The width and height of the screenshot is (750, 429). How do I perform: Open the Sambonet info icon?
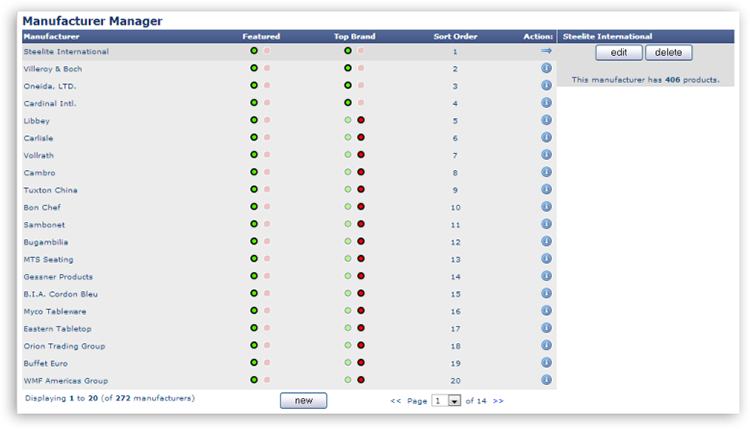546,224
